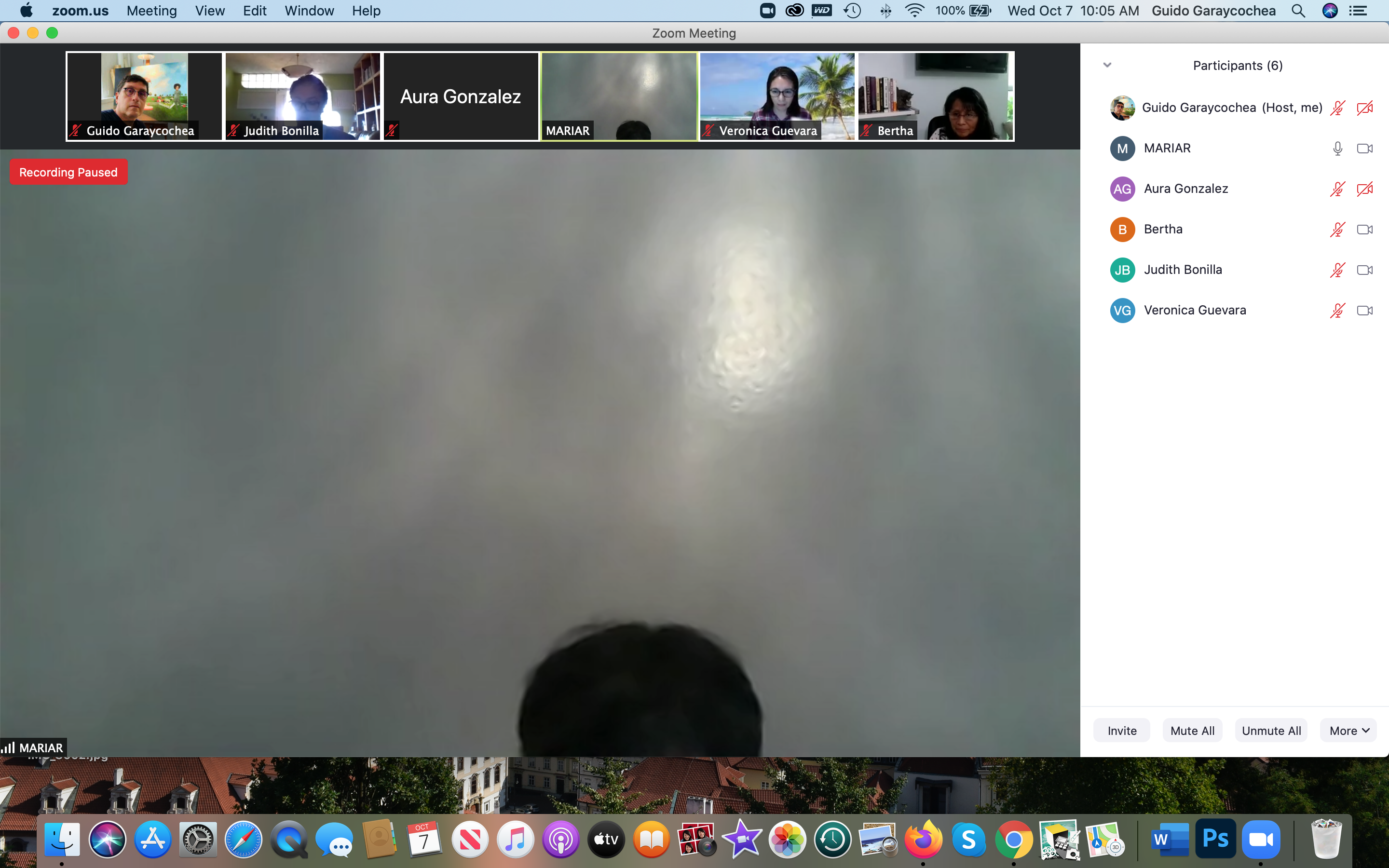Click the Invite button
The image size is (1389, 868).
(x=1121, y=730)
